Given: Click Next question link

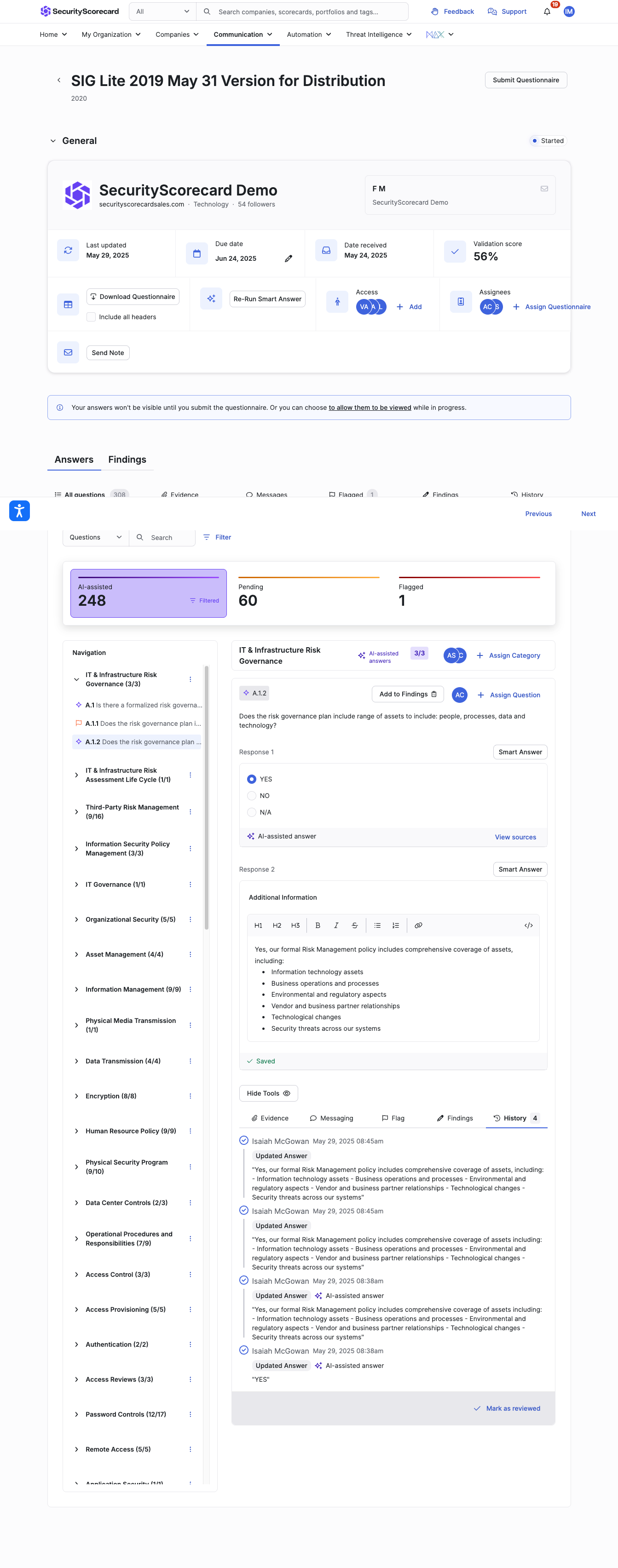Looking at the screenshot, I should click(588, 514).
